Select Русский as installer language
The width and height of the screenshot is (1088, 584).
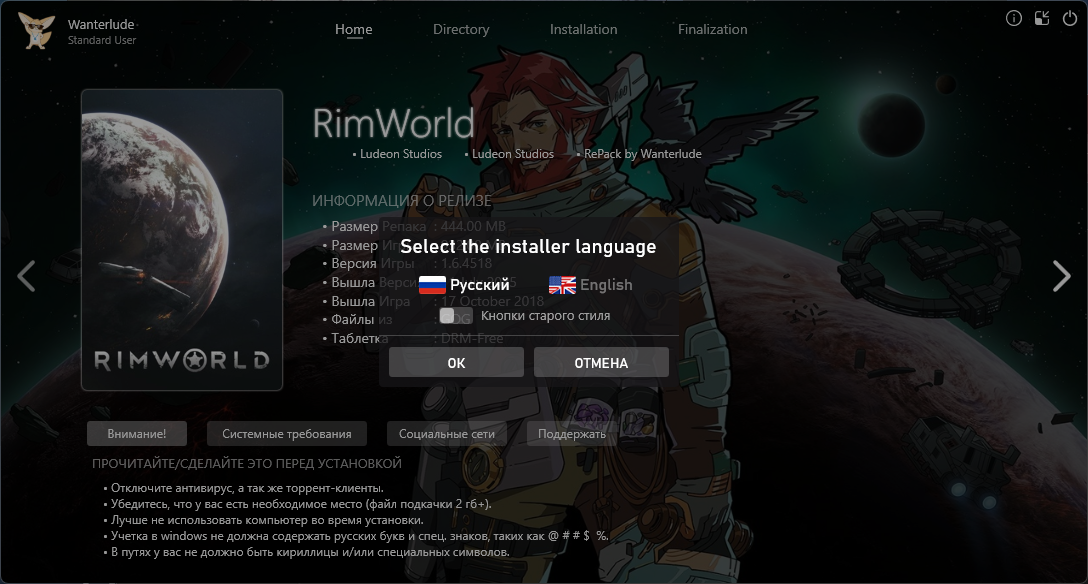click(x=480, y=285)
